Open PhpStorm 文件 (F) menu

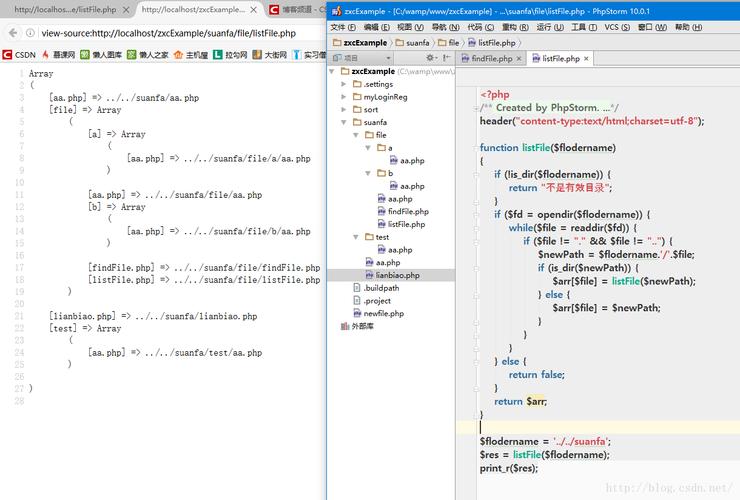(343, 27)
